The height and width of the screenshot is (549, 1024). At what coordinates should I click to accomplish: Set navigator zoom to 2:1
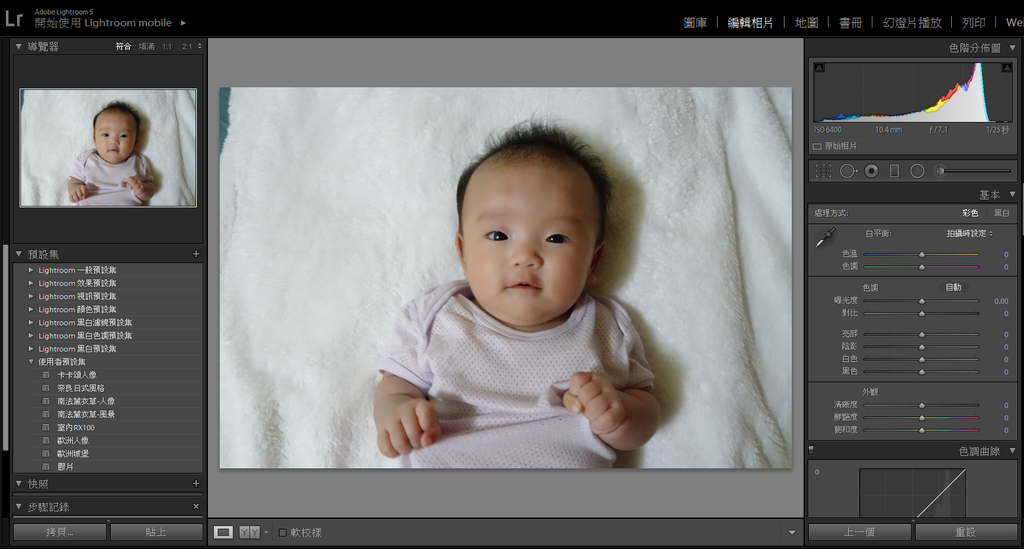(x=187, y=46)
